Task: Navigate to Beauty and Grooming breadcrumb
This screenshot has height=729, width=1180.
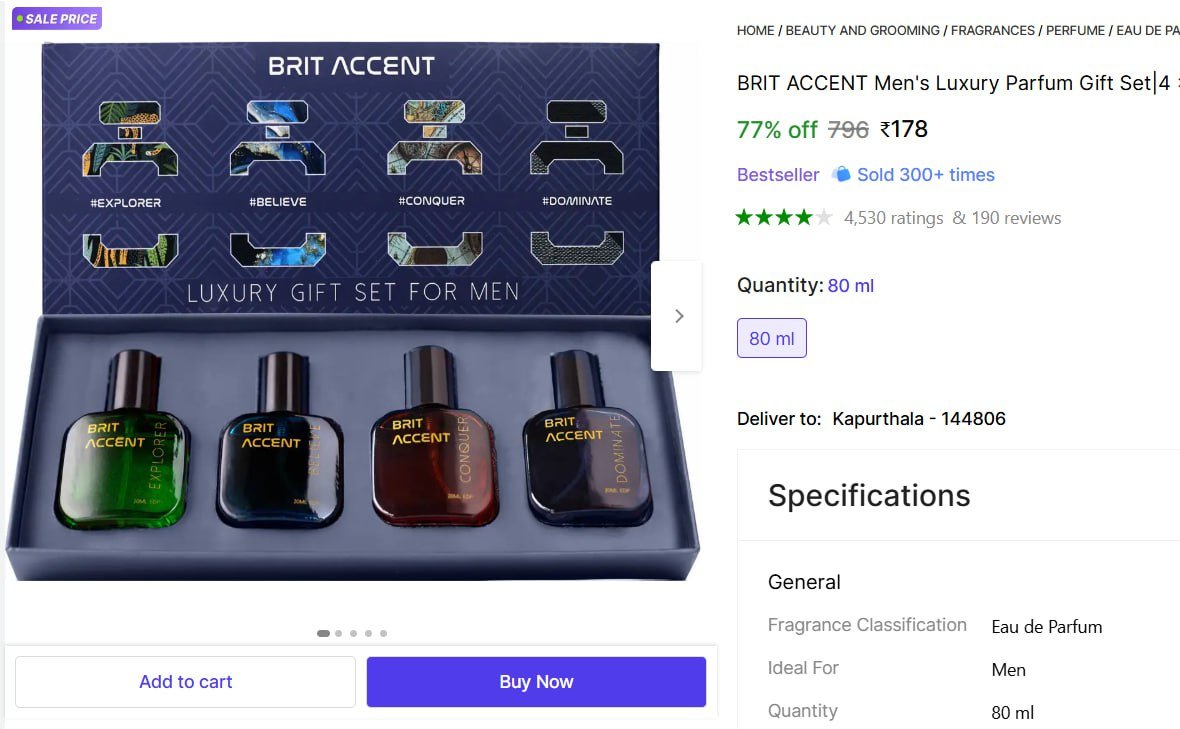Action: (x=862, y=31)
